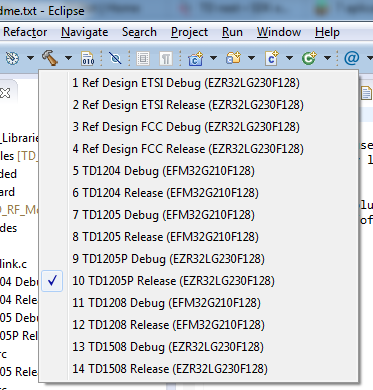
Task: Select 4 Ref Design FCC Release configuration
Action: pos(199,149)
